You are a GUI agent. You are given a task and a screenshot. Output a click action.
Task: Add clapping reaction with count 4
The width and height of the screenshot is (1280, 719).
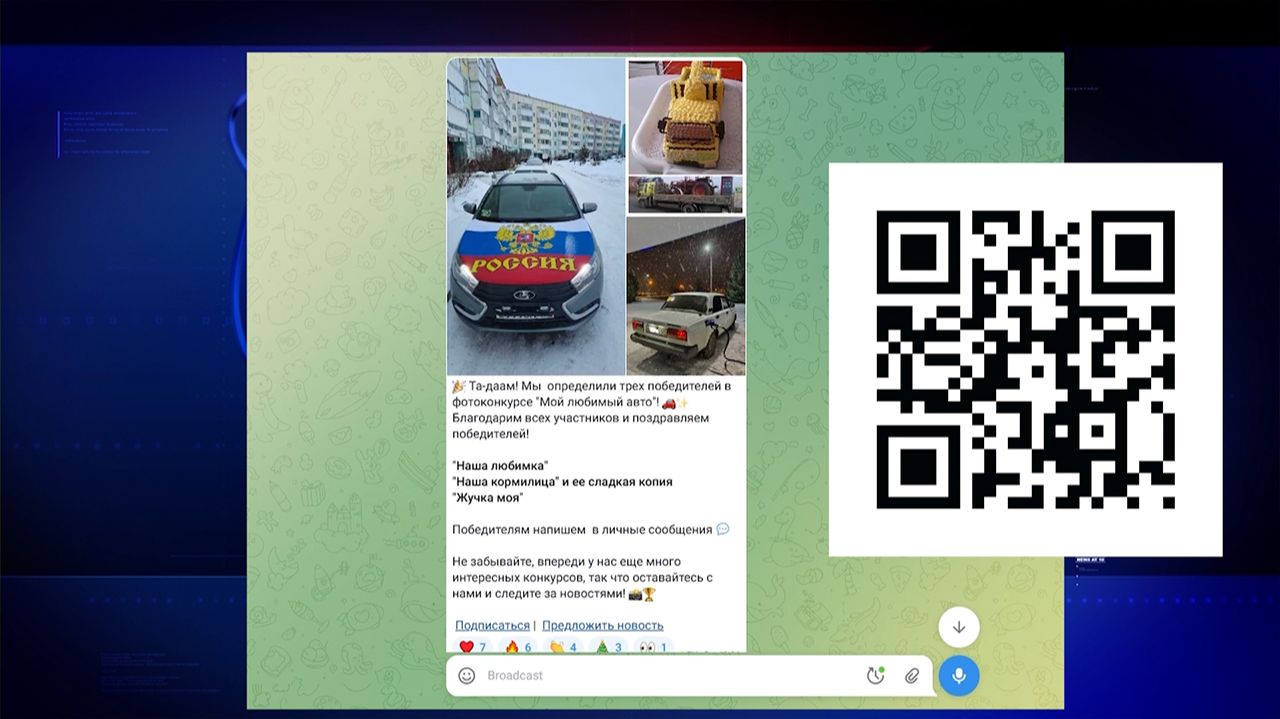(563, 646)
